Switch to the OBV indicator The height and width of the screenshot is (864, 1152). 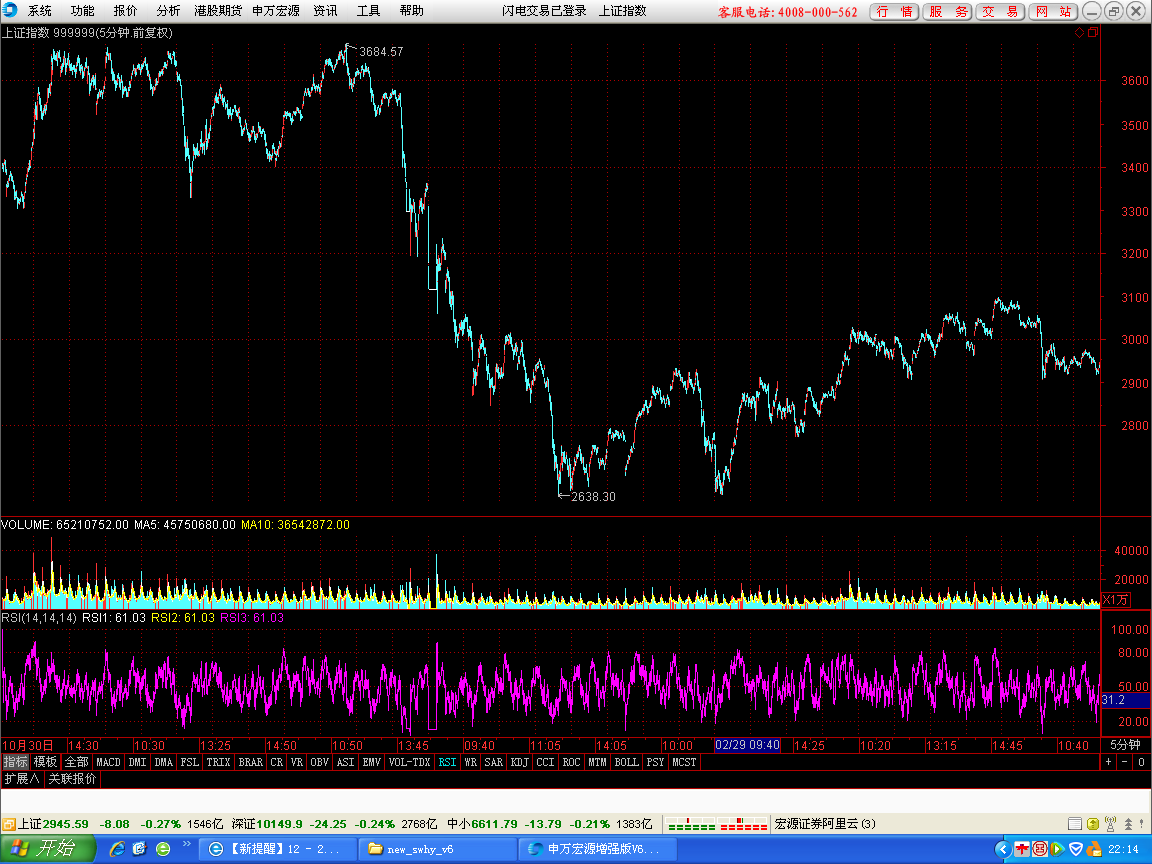pyautogui.click(x=320, y=762)
